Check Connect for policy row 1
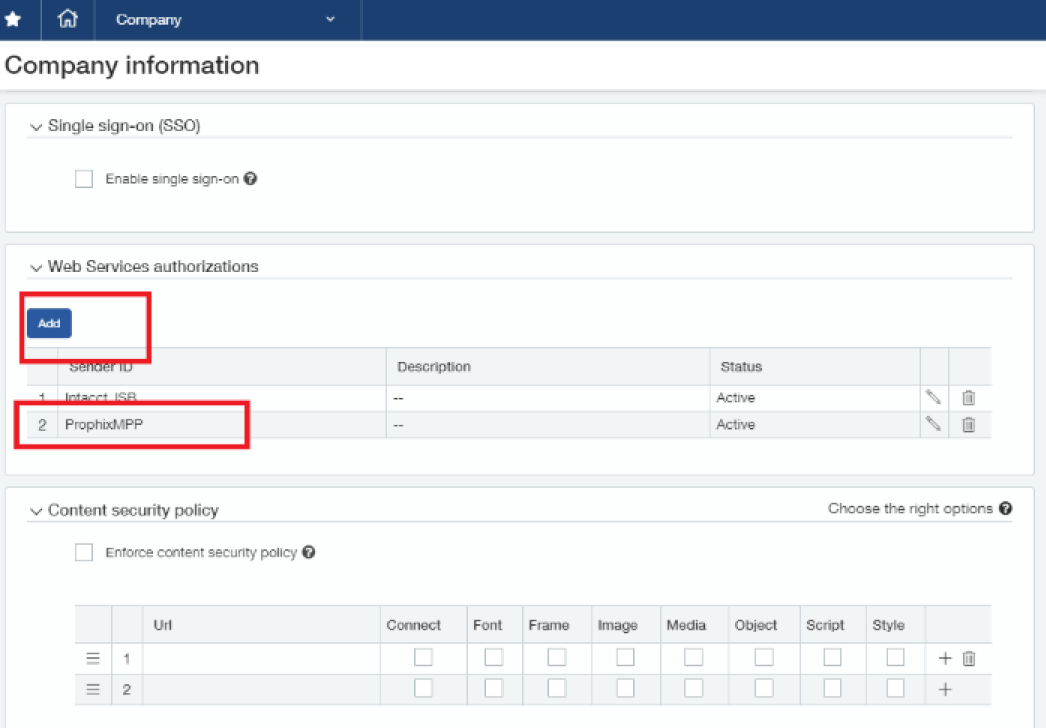Screen dimensions: 1046x728 click(423, 657)
